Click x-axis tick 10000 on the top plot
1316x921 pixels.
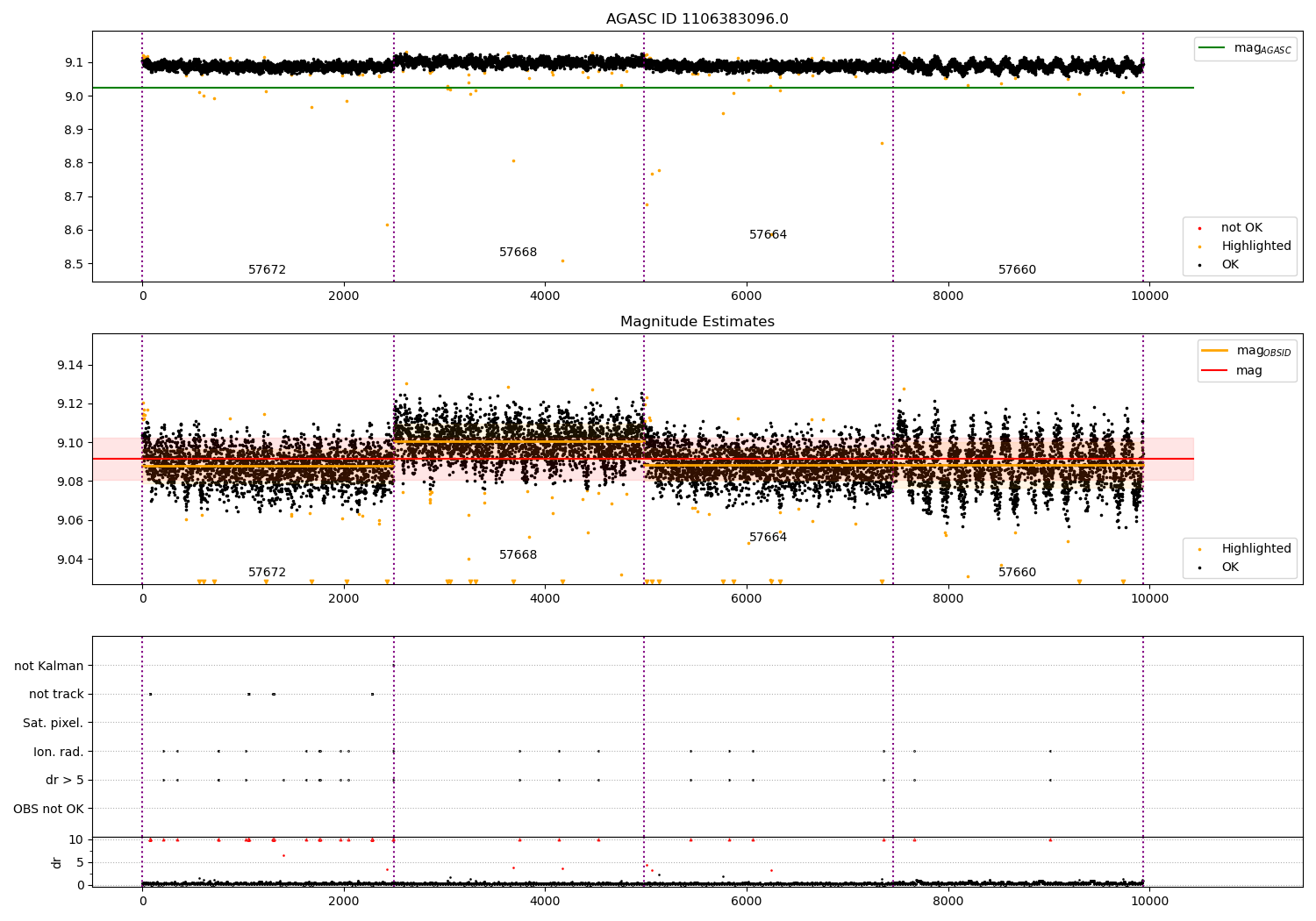coord(1149,296)
